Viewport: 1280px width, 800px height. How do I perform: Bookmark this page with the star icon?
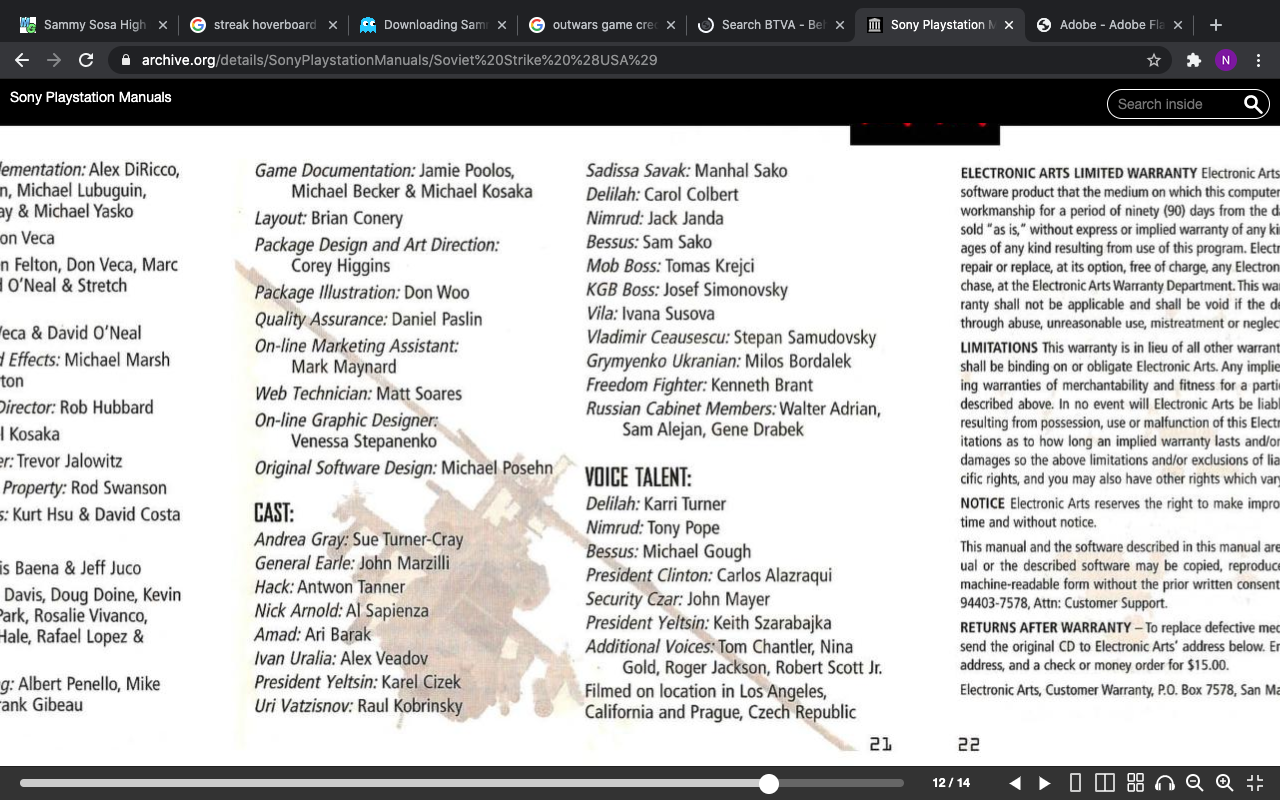point(1154,60)
